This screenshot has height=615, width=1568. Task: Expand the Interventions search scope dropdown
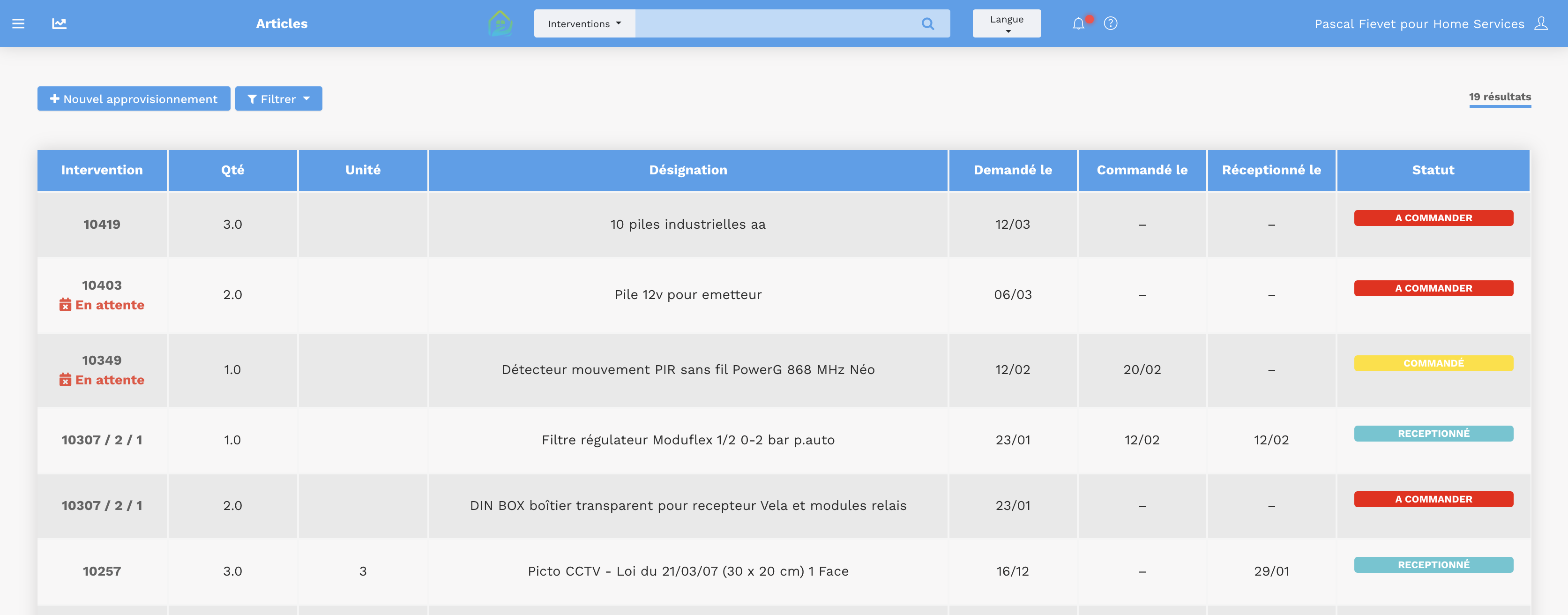(x=584, y=24)
